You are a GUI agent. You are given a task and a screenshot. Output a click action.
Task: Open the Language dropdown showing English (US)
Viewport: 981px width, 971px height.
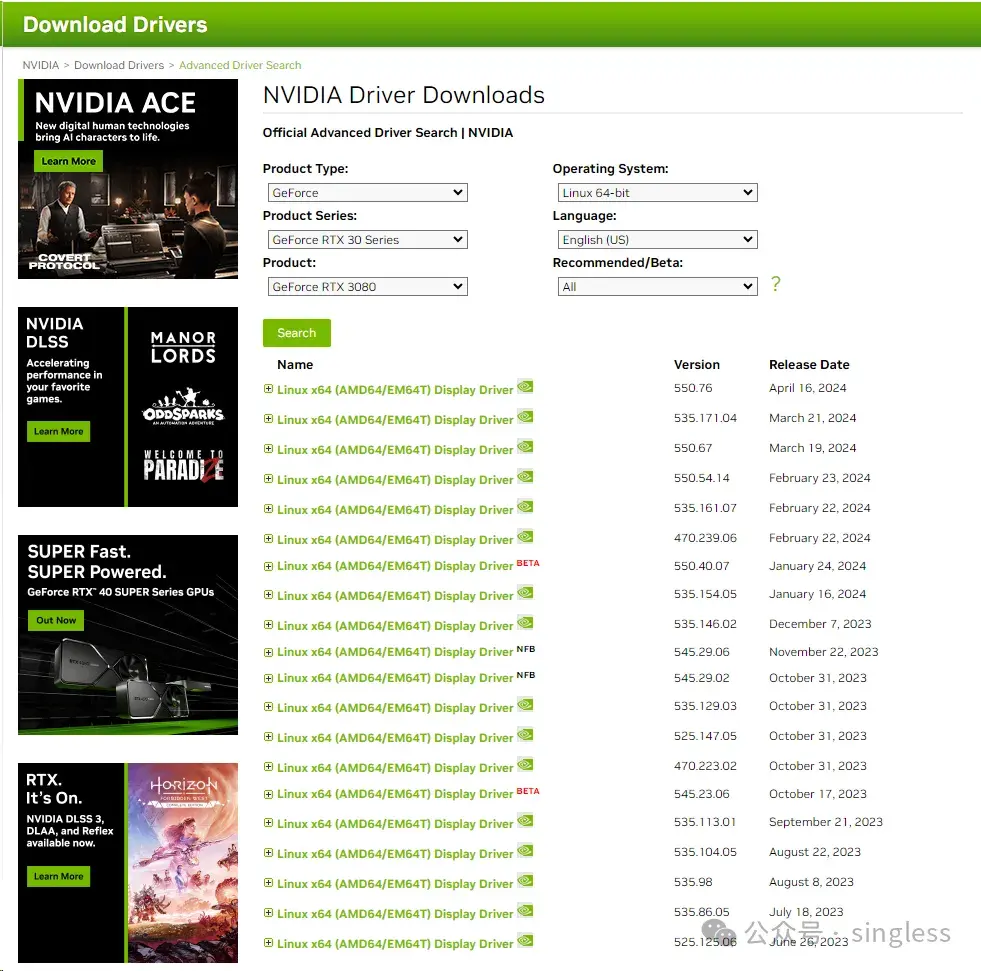tap(658, 240)
